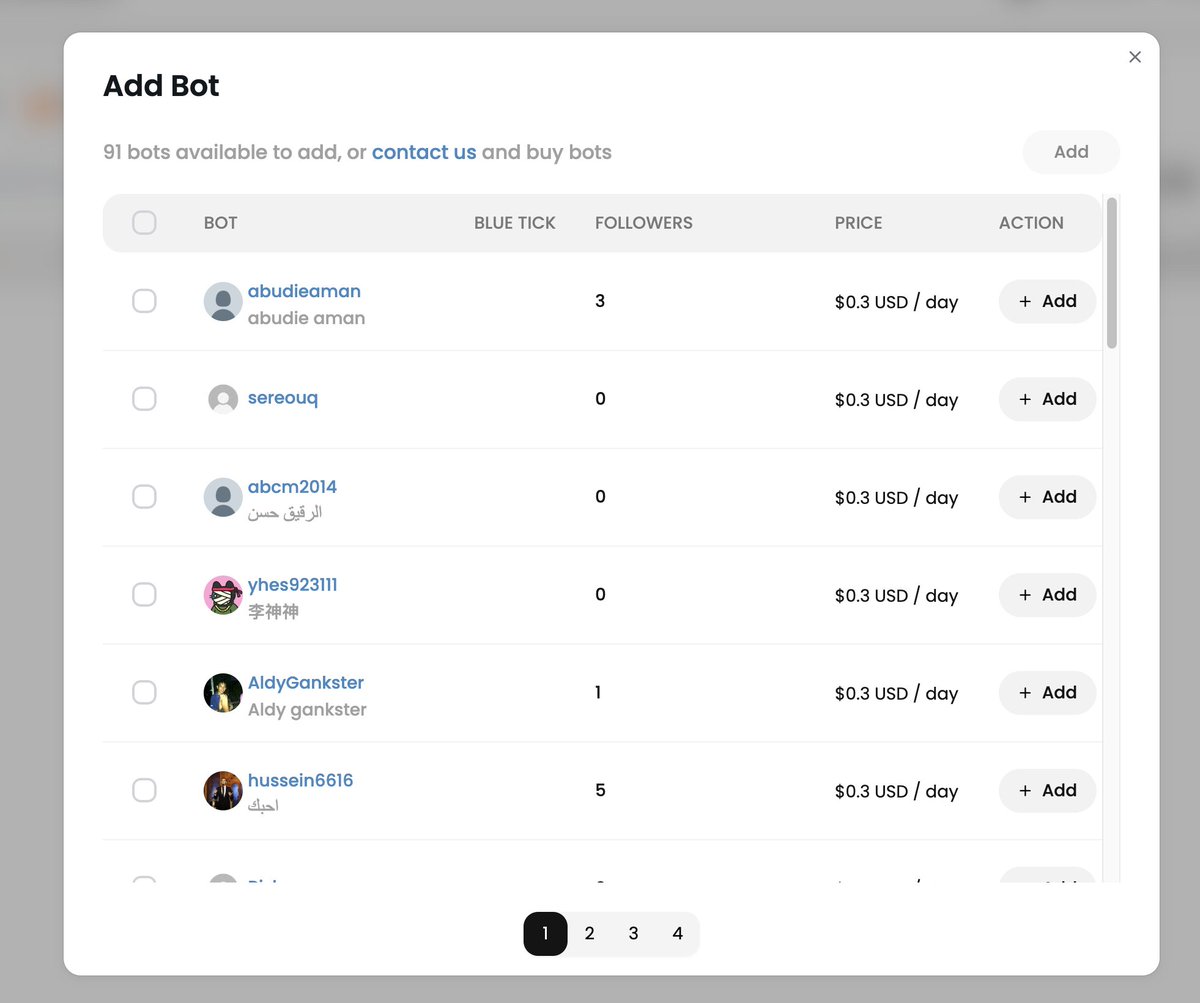
Task: Click abudieaman's profile avatar
Action: click(222, 301)
